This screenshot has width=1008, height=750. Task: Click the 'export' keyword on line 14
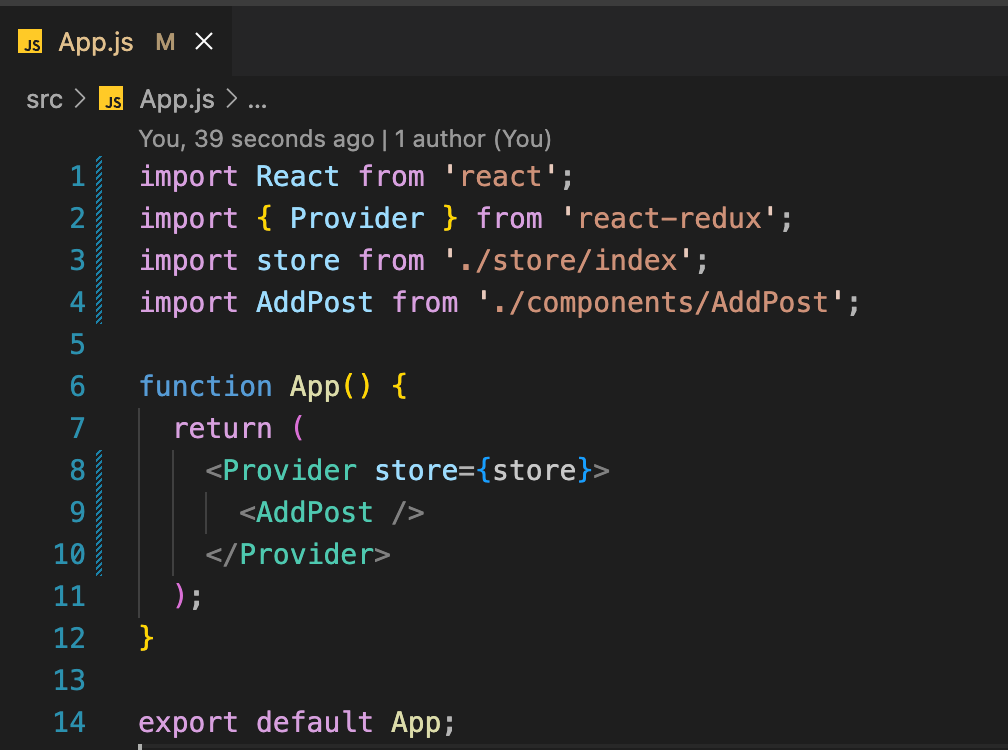pos(188,723)
